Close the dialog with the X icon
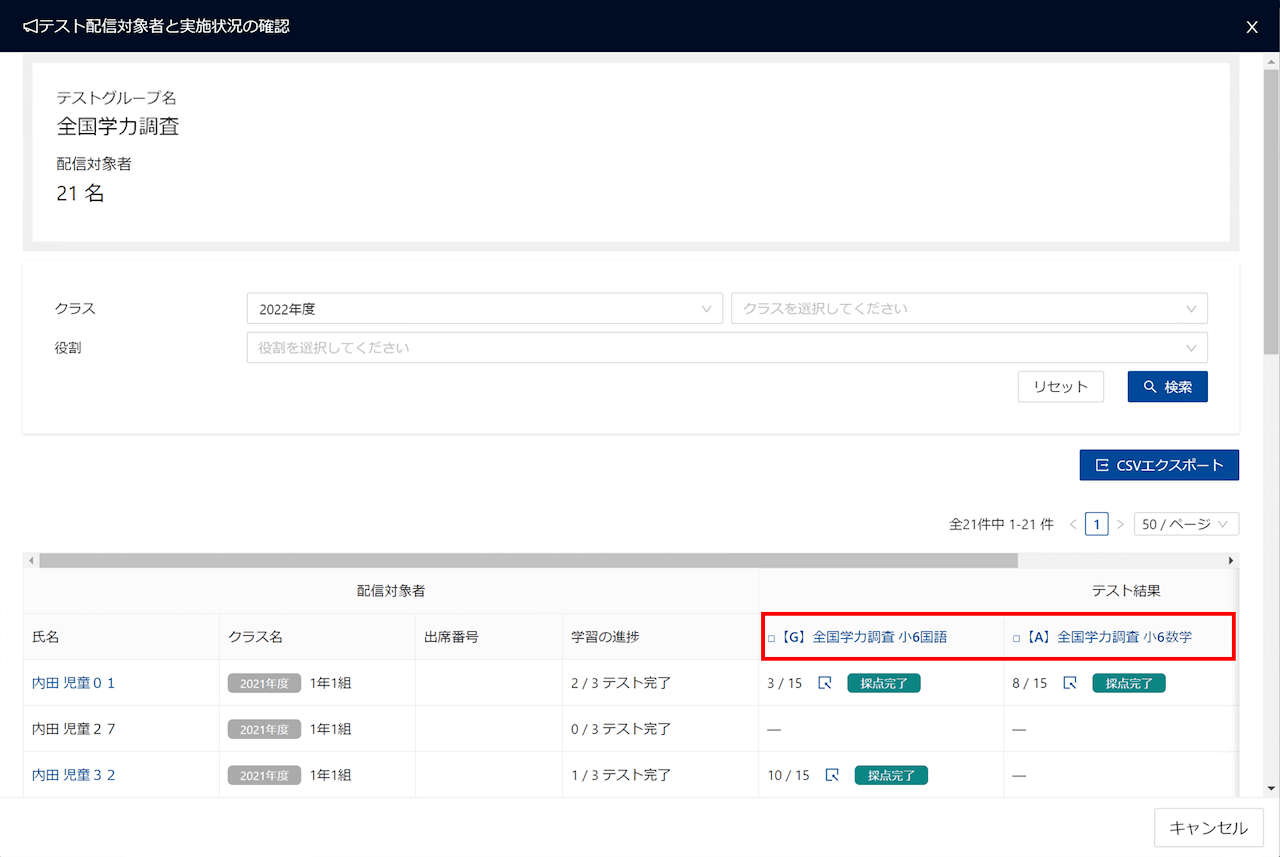Screen dimensions: 1280x857 [x=1252, y=27]
